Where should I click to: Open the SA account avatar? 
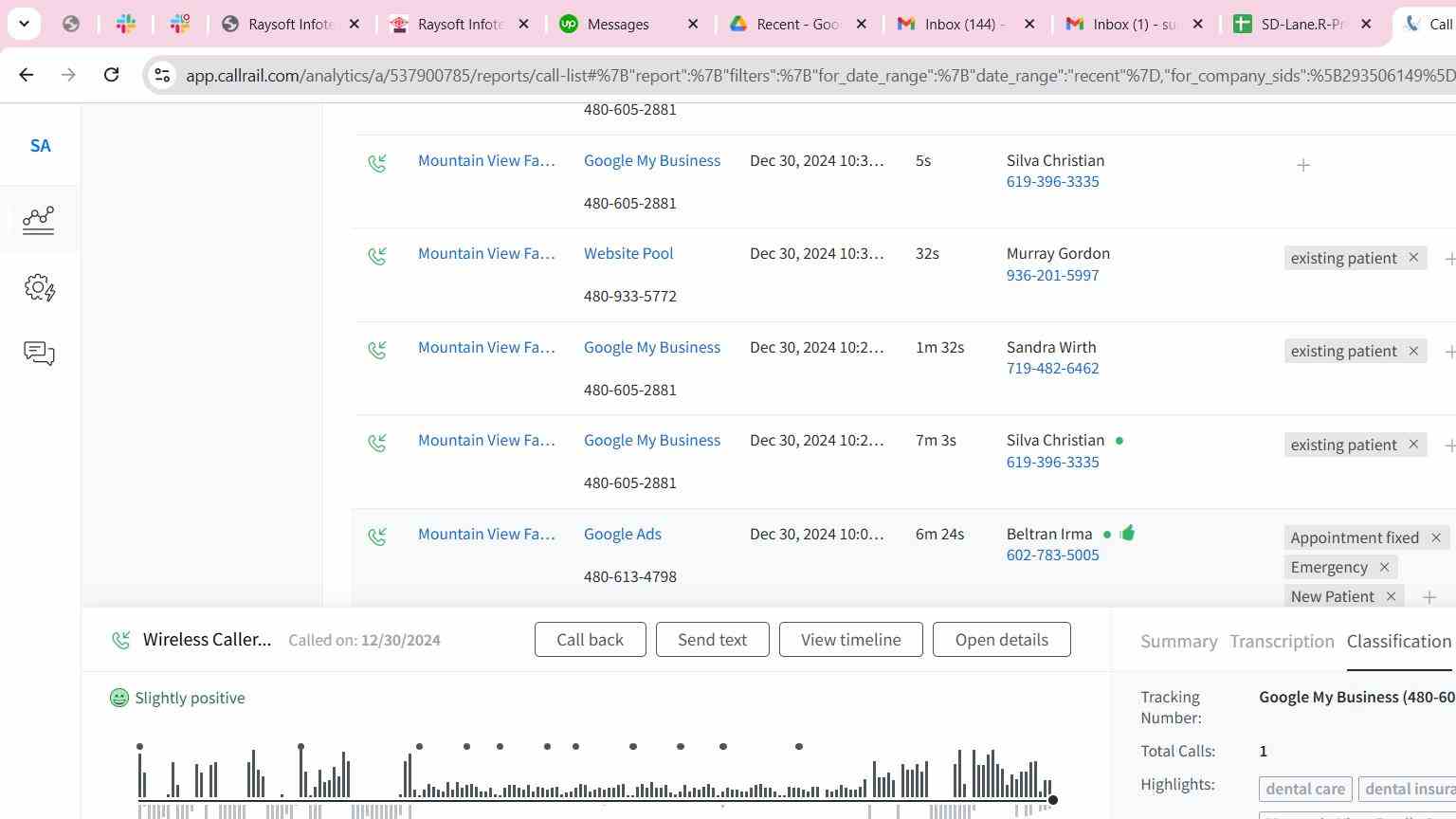tap(40, 146)
